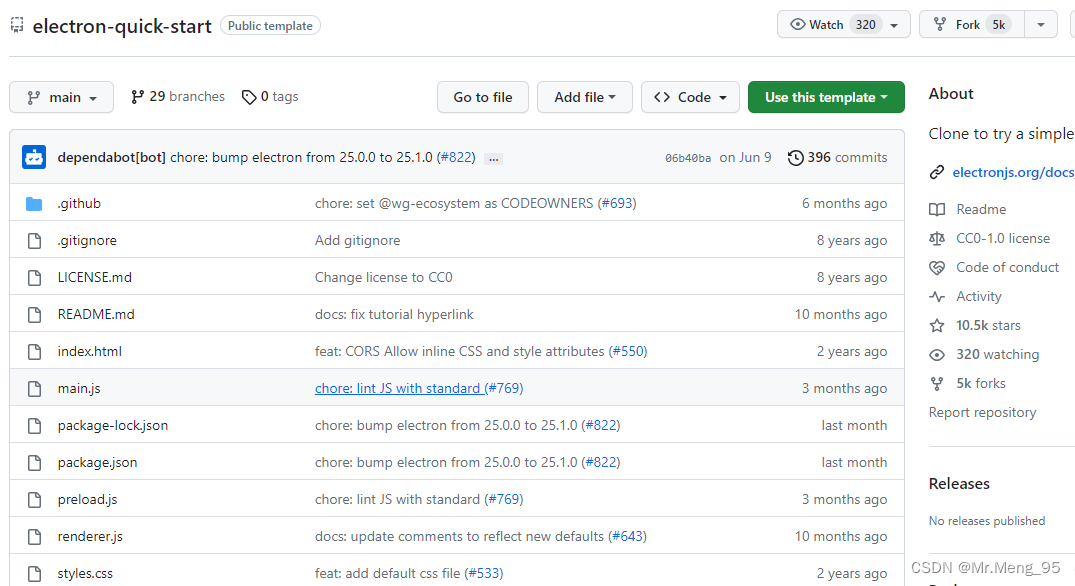Click the file icon next to LICENSE.md

(34, 278)
